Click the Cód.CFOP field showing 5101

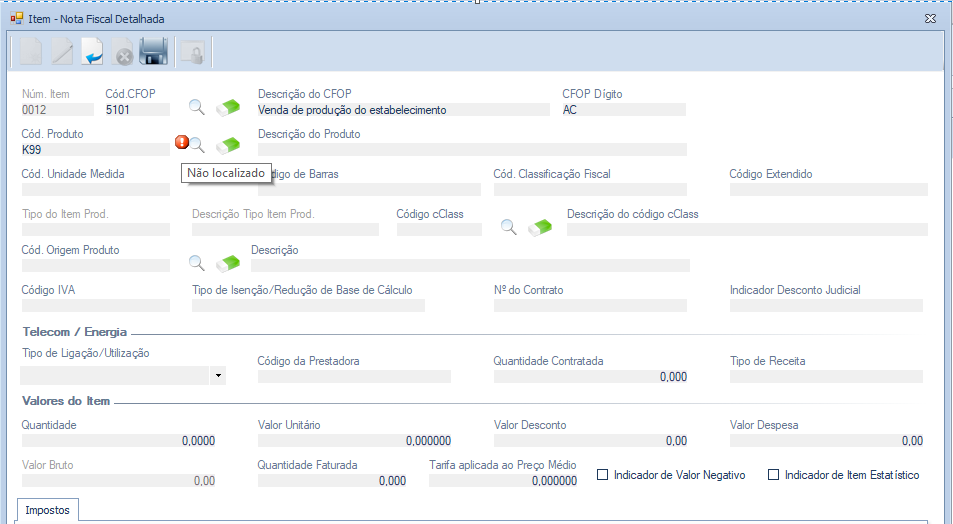coord(137,110)
